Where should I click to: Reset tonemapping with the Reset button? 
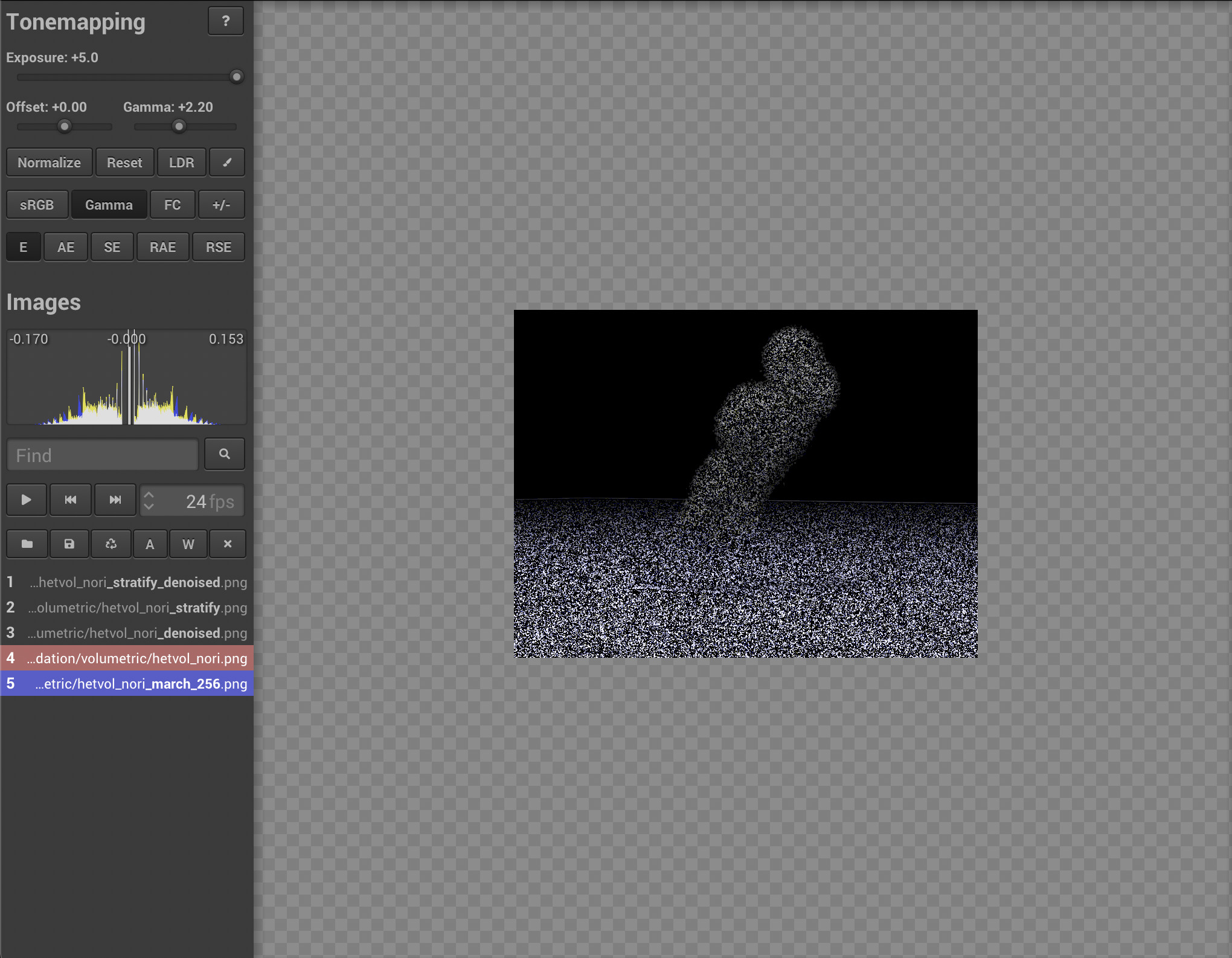(x=125, y=162)
